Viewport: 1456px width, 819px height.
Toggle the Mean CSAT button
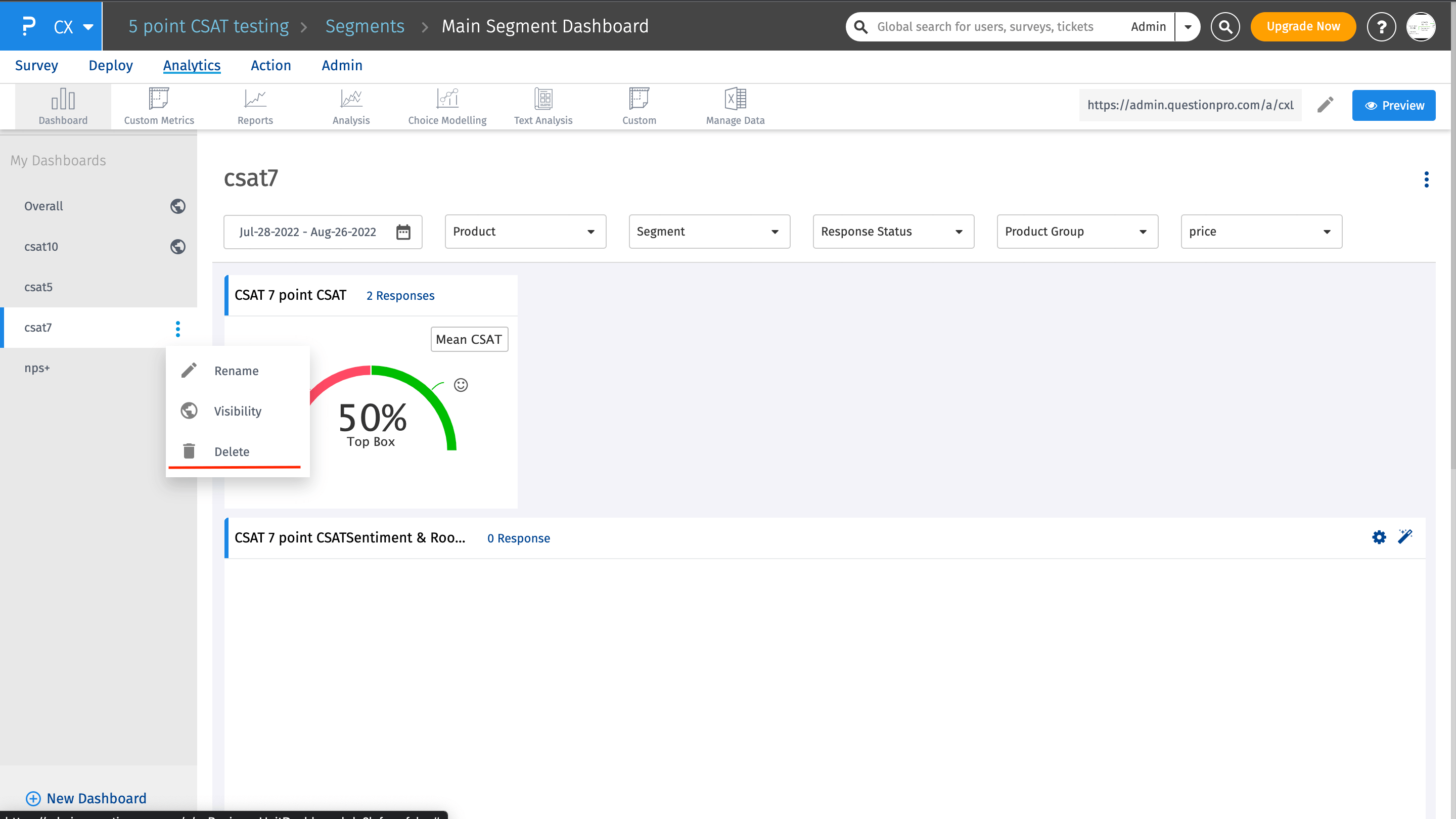tap(469, 339)
